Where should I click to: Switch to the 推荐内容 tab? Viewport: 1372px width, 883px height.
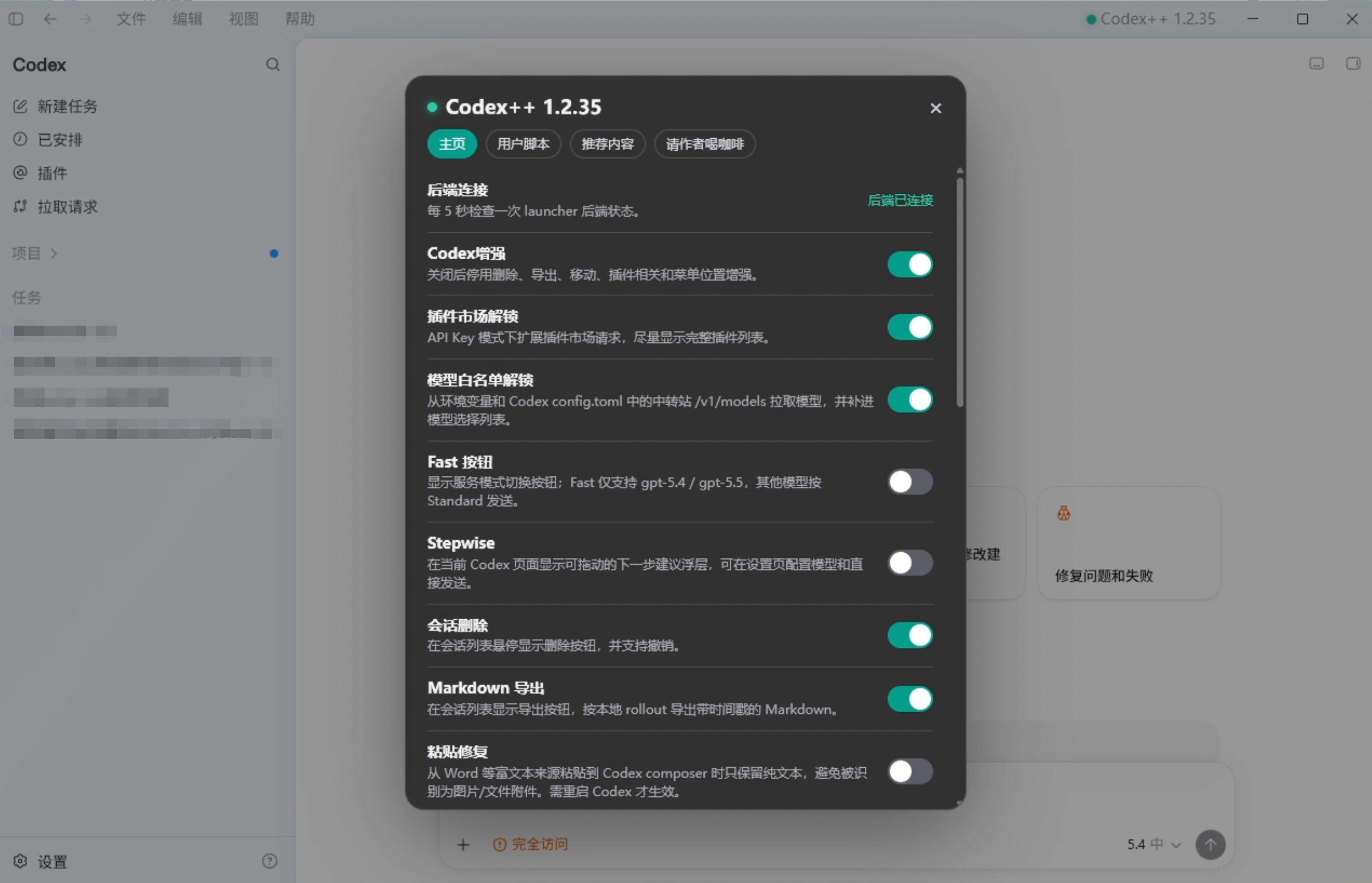[607, 144]
